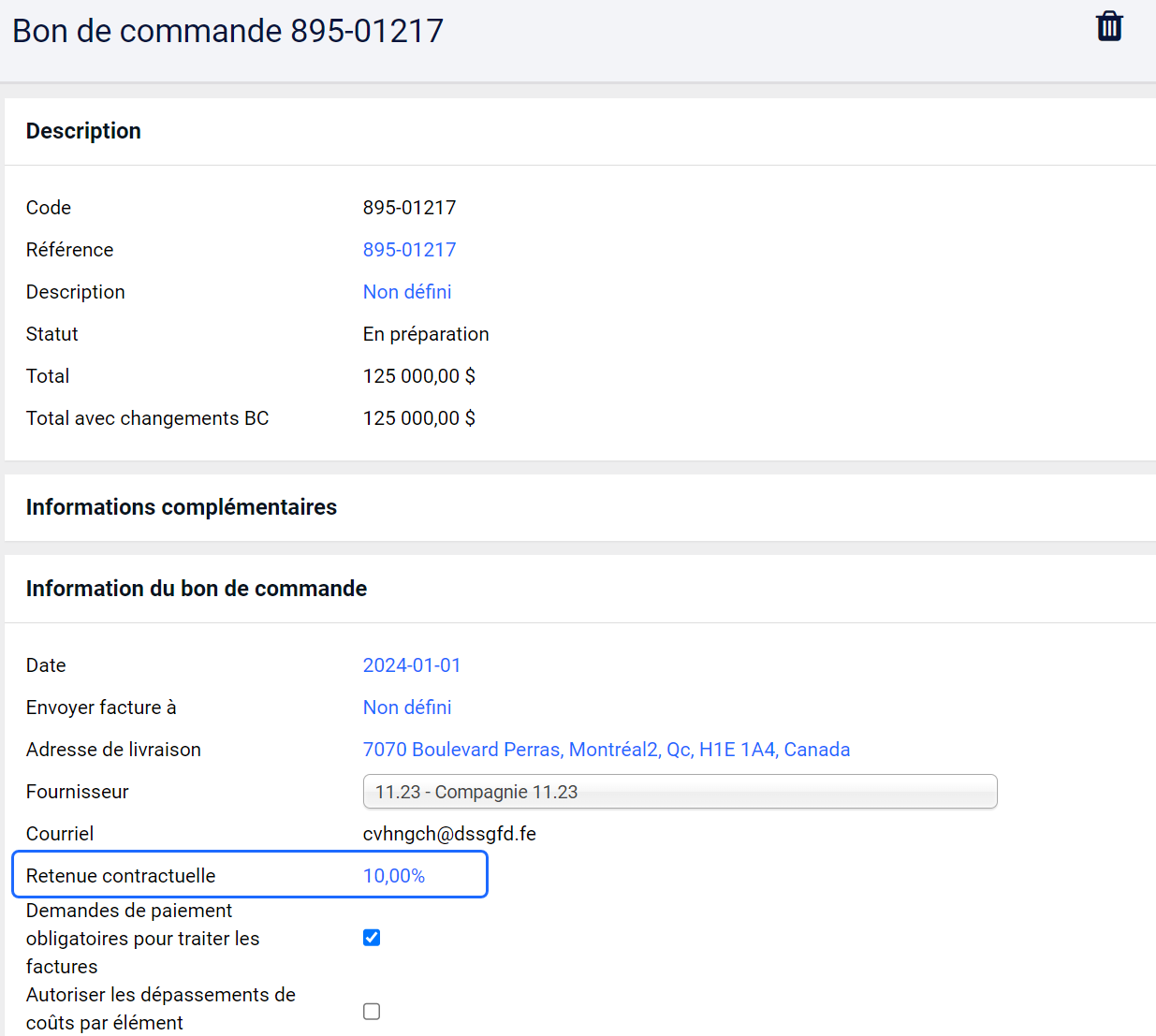The image size is (1156, 1036).
Task: Enable Autoriser les dépassements de coûts checkbox
Action: (372, 1012)
